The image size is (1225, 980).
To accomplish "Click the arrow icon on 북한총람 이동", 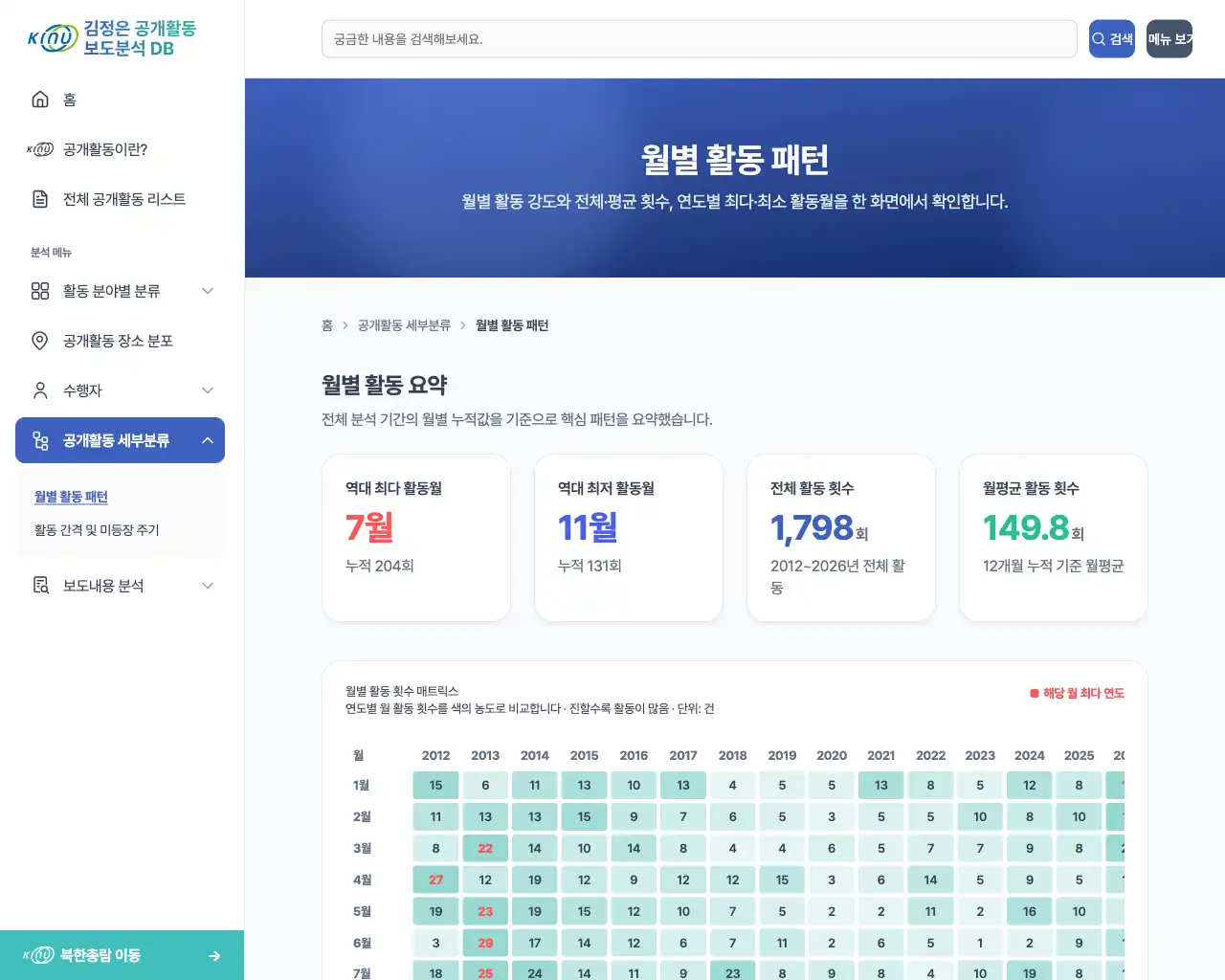I will [x=214, y=955].
